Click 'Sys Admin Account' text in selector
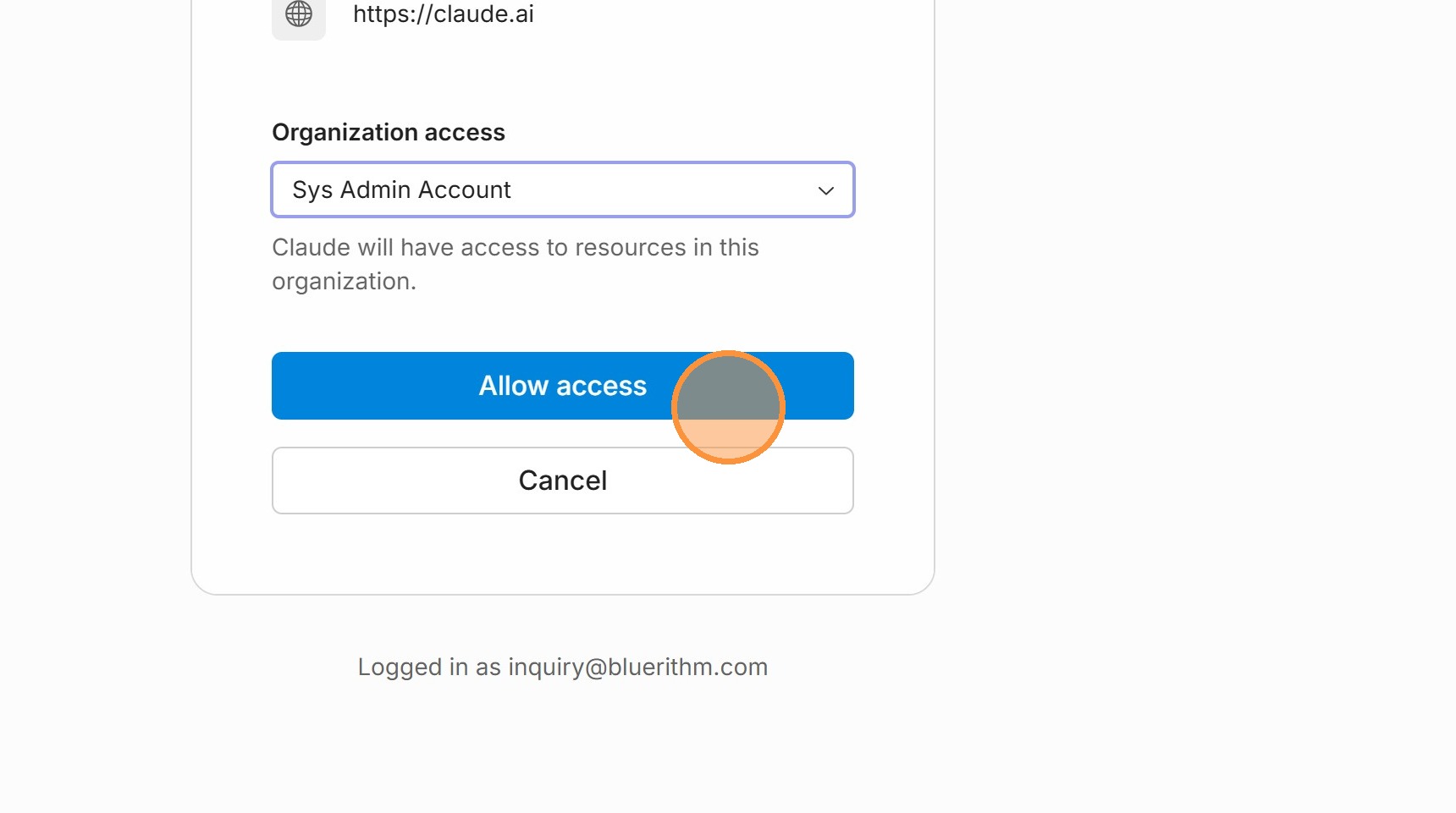The image size is (1456, 813). [x=401, y=190]
